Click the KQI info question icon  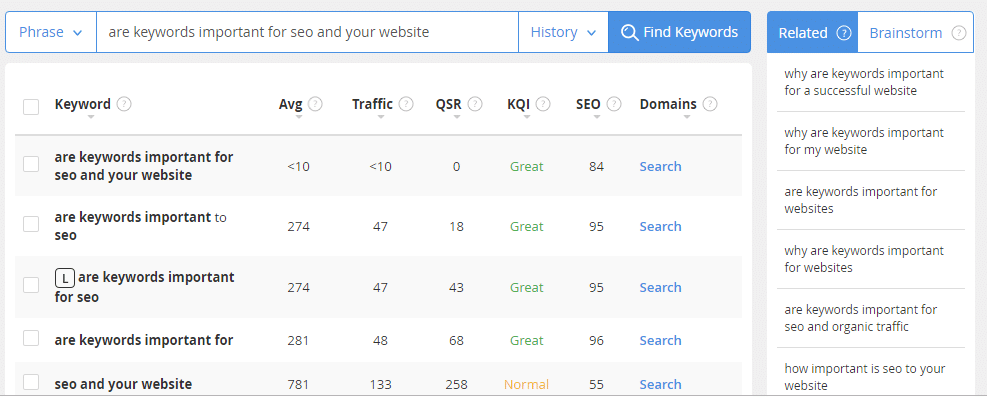click(x=543, y=105)
